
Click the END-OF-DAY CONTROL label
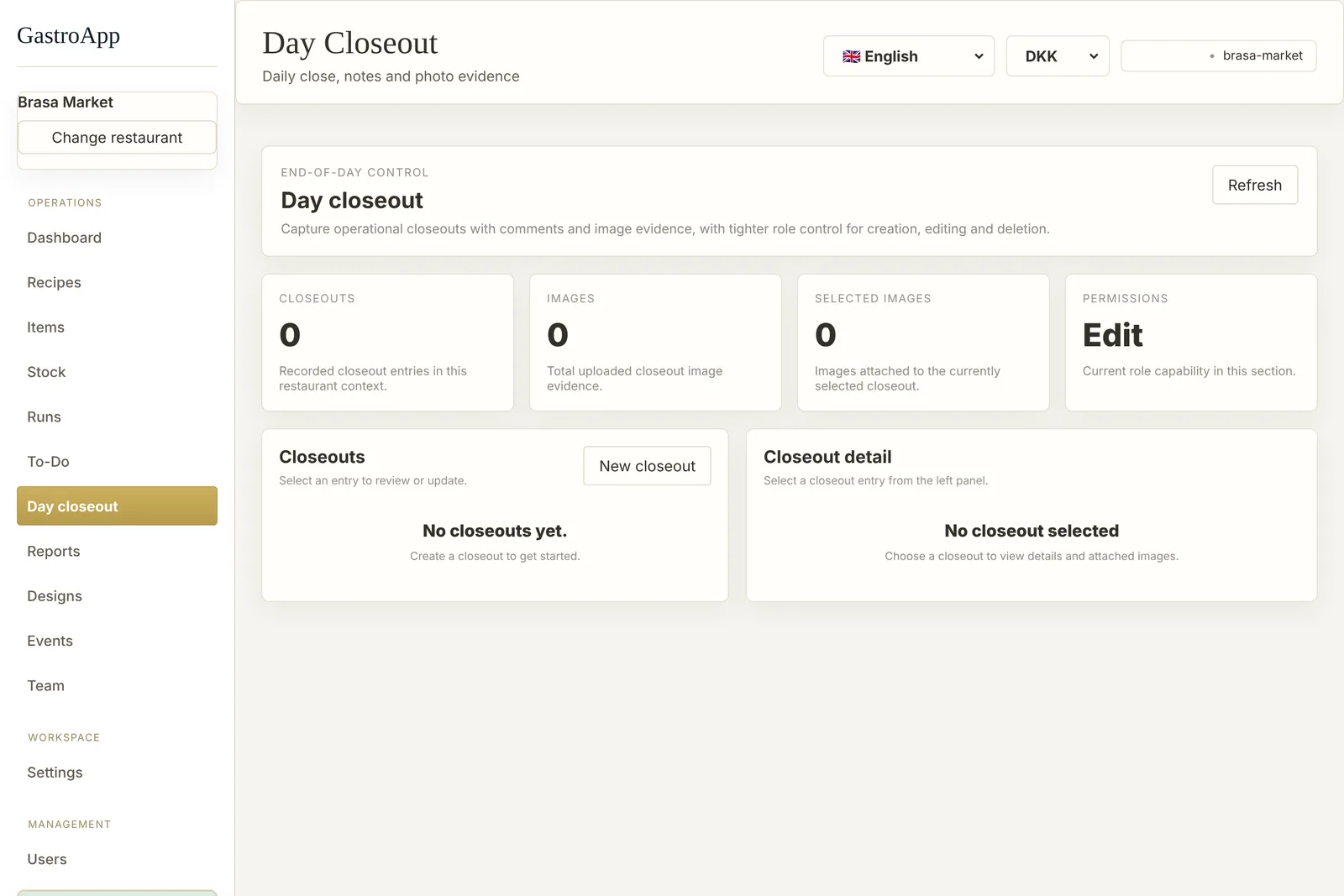pyautogui.click(x=354, y=172)
